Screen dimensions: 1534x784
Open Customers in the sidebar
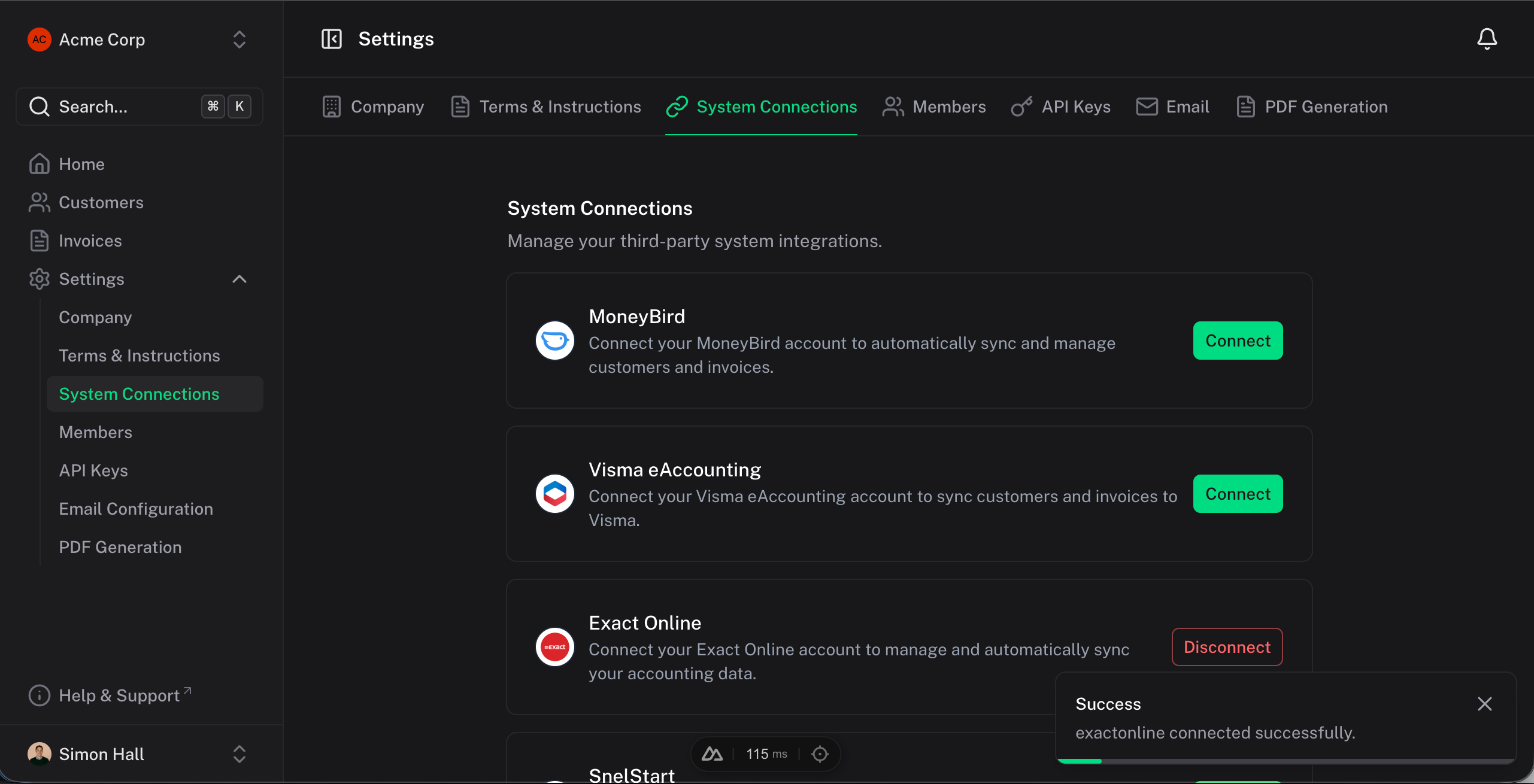pos(140,202)
